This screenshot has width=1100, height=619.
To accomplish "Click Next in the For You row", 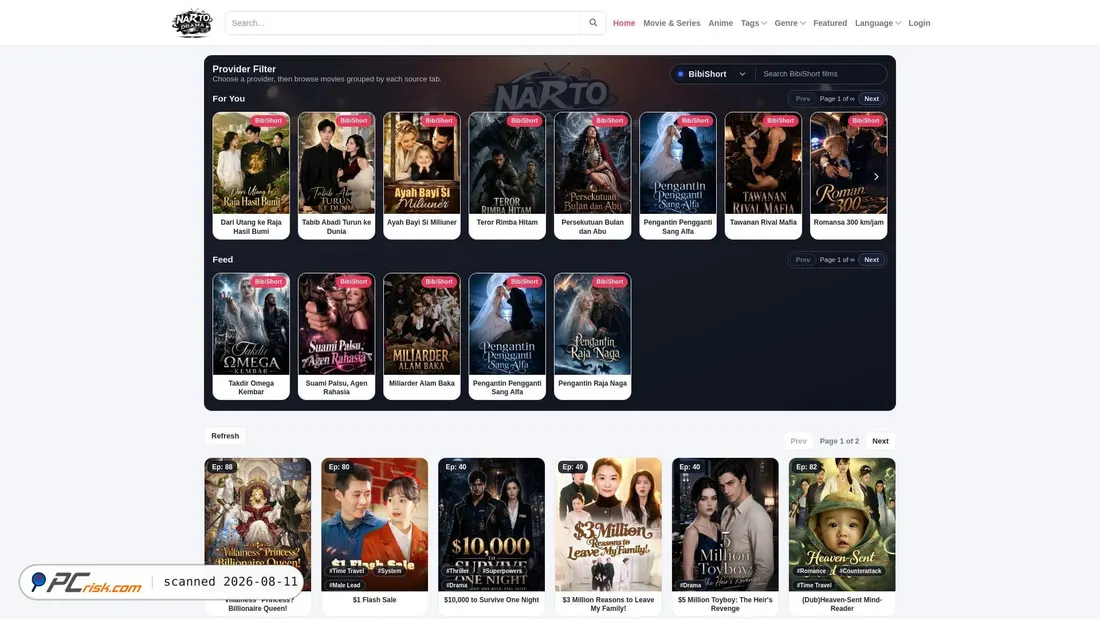I will pos(871,99).
